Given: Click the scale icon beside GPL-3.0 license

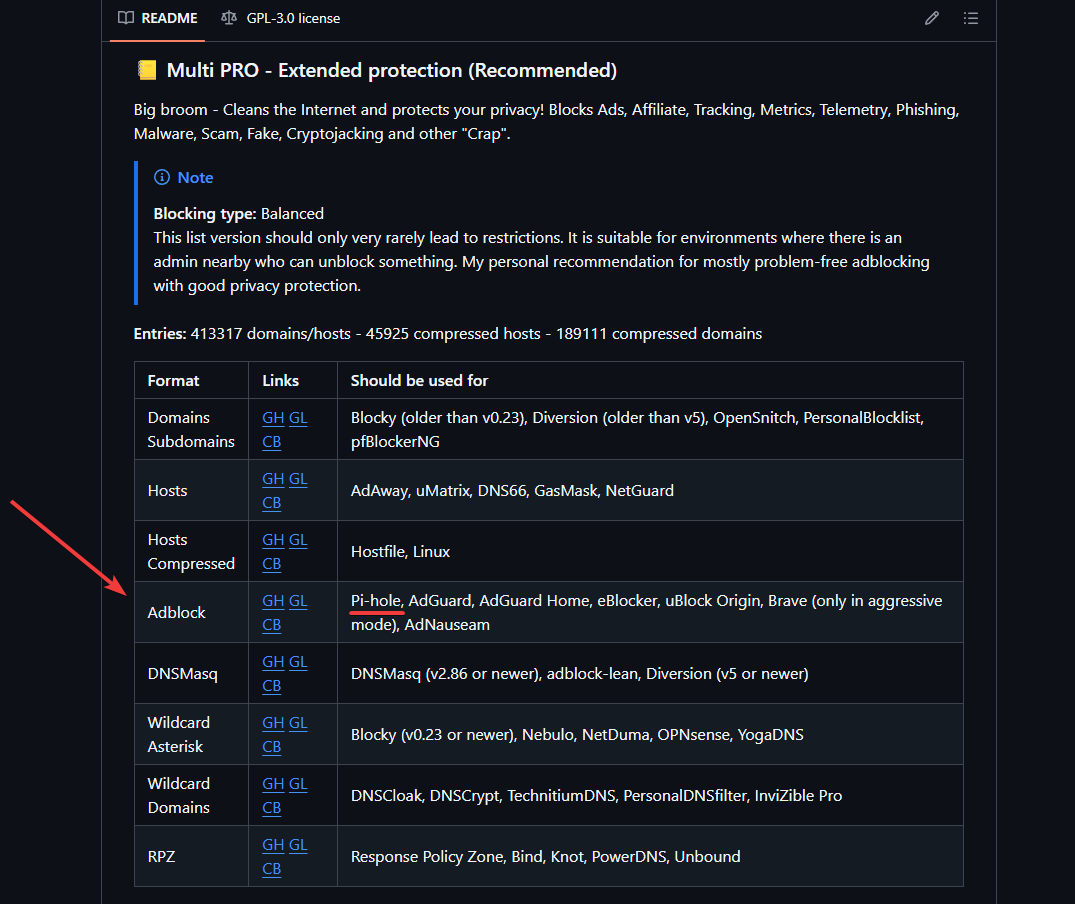Looking at the screenshot, I should click(x=230, y=18).
